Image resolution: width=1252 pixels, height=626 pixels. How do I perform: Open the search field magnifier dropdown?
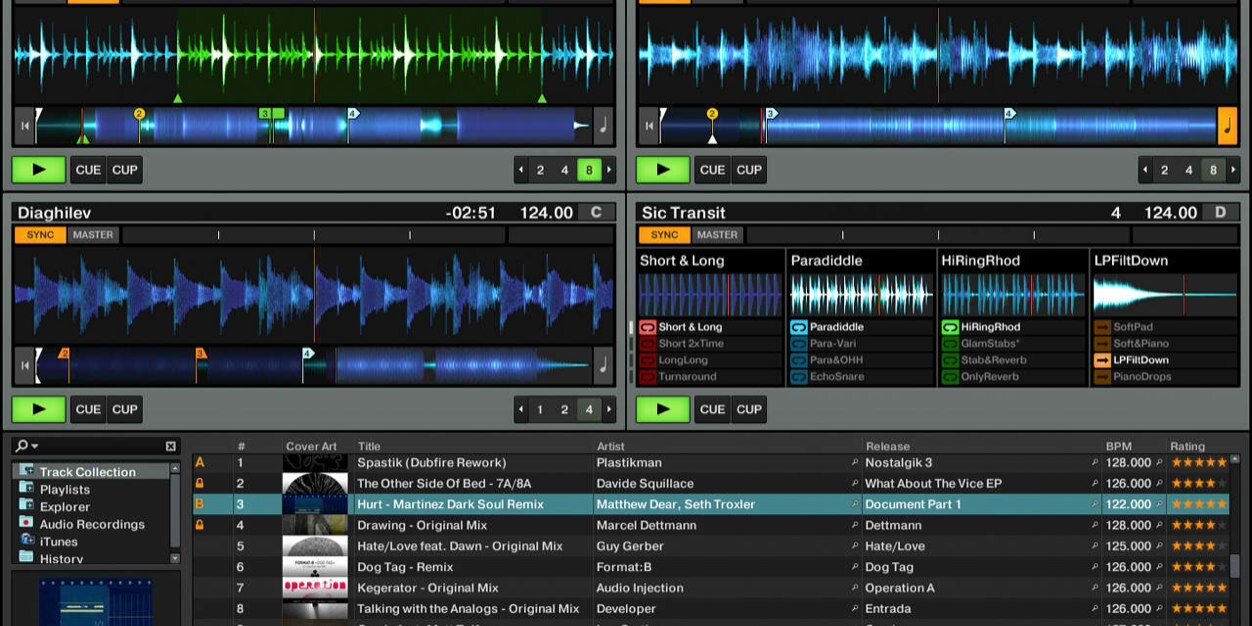point(27,446)
